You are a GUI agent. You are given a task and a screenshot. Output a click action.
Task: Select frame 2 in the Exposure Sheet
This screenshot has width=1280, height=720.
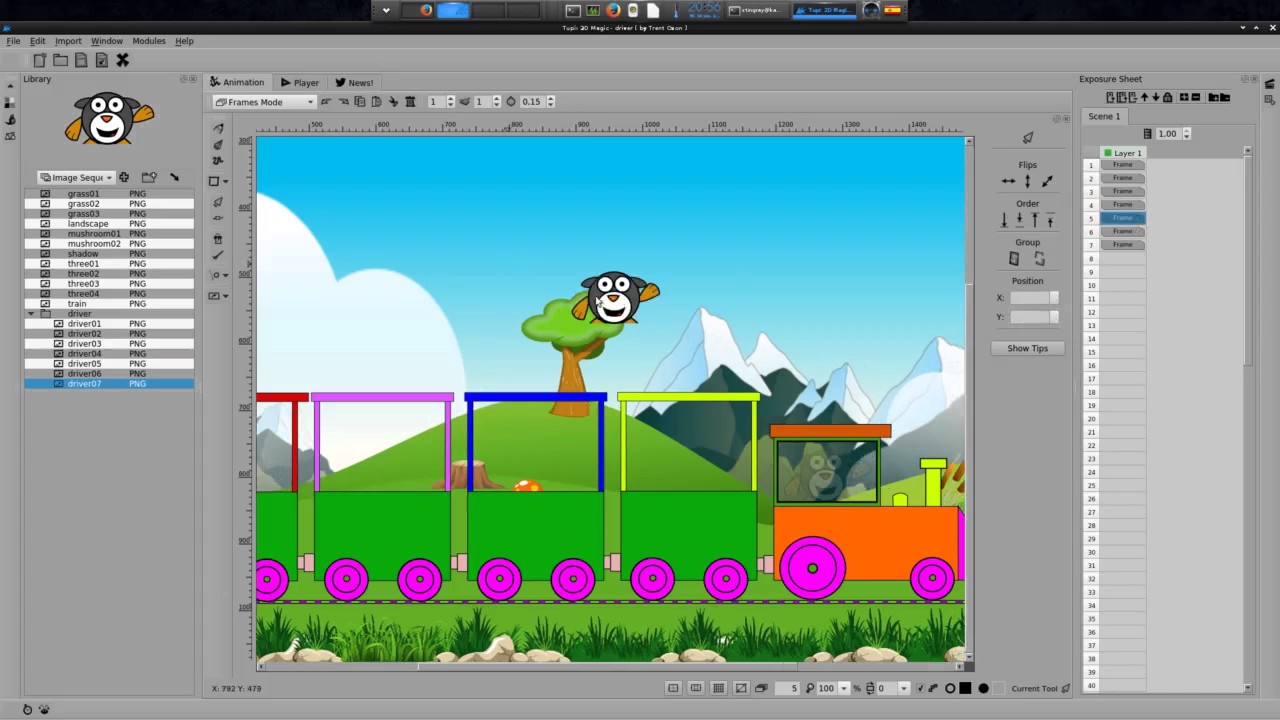(1123, 178)
